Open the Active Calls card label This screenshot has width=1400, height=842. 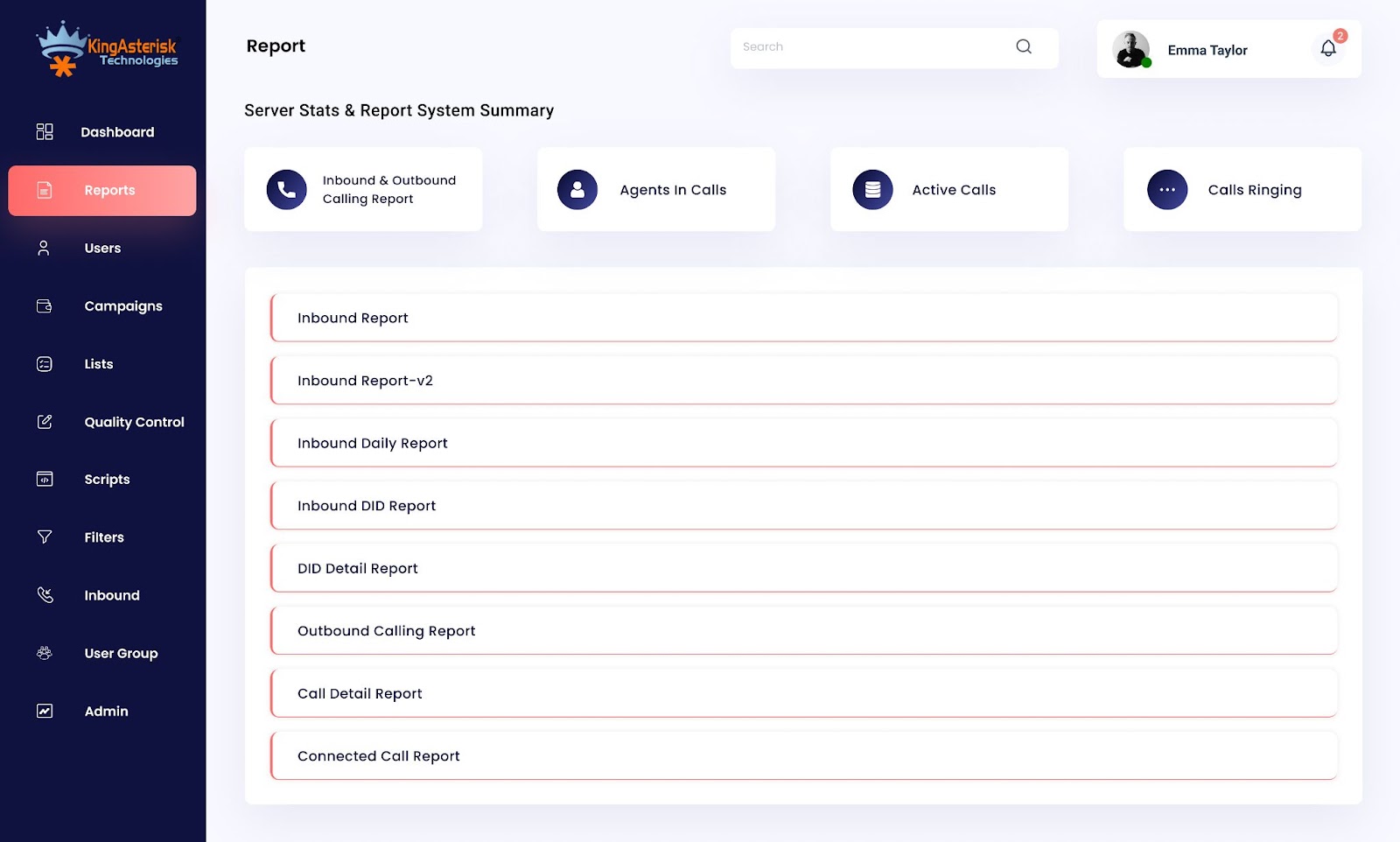click(954, 190)
